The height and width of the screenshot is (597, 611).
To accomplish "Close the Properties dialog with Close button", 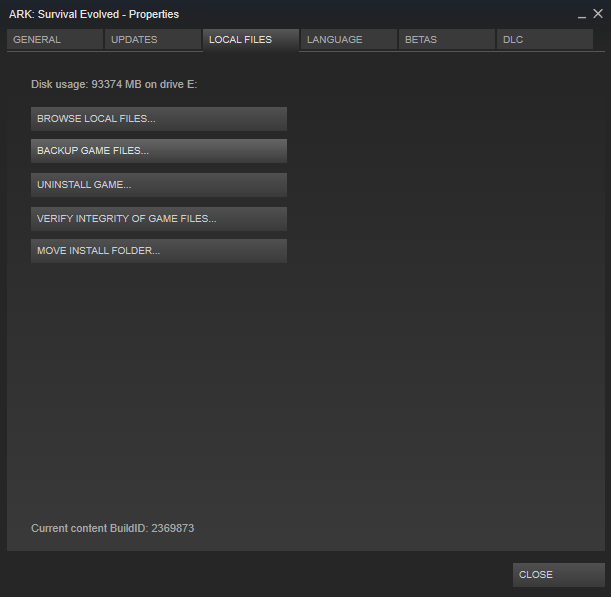I will [559, 575].
